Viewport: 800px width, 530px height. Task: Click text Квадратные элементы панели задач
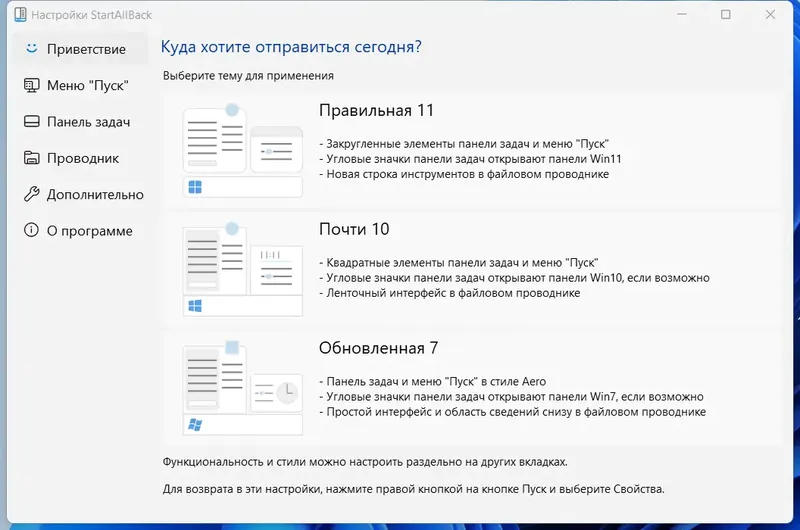point(459,263)
